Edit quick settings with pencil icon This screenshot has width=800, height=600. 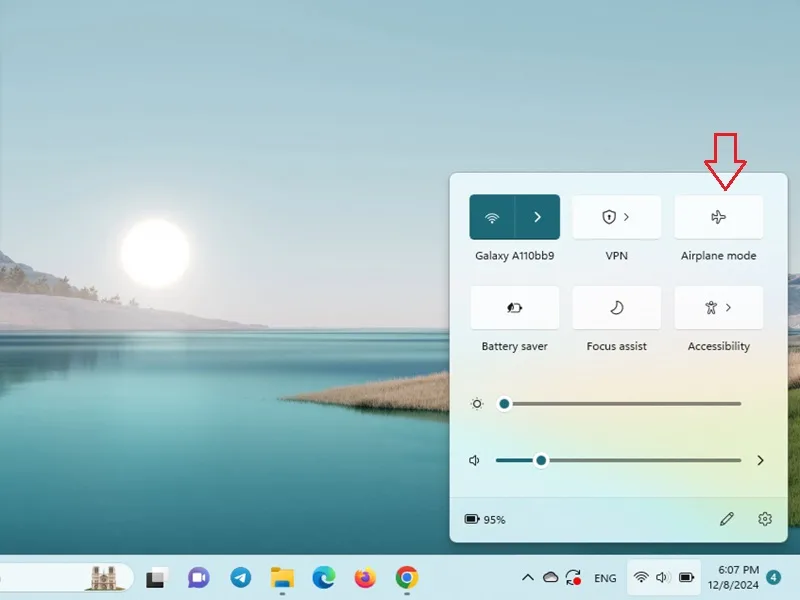(727, 519)
